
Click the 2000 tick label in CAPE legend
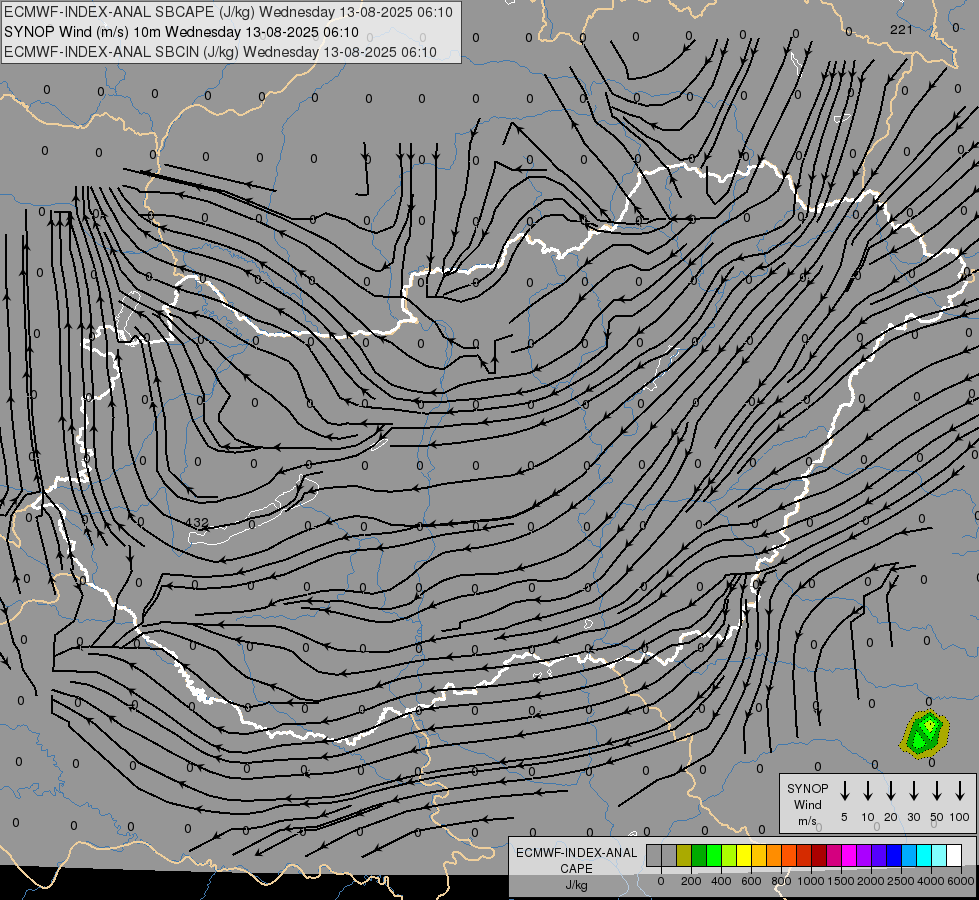871,881
